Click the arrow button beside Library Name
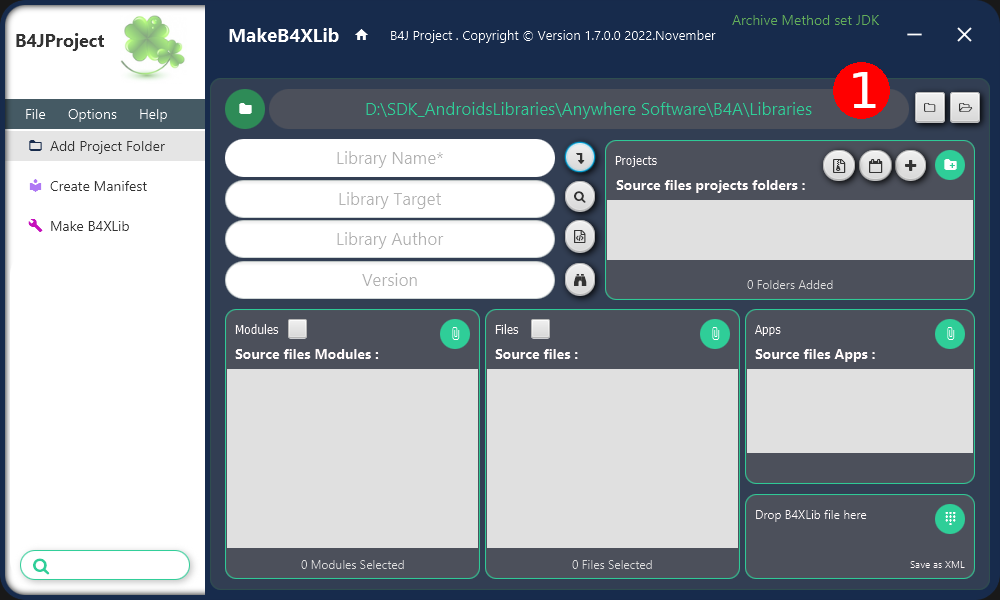The image size is (1000, 600). click(x=580, y=157)
